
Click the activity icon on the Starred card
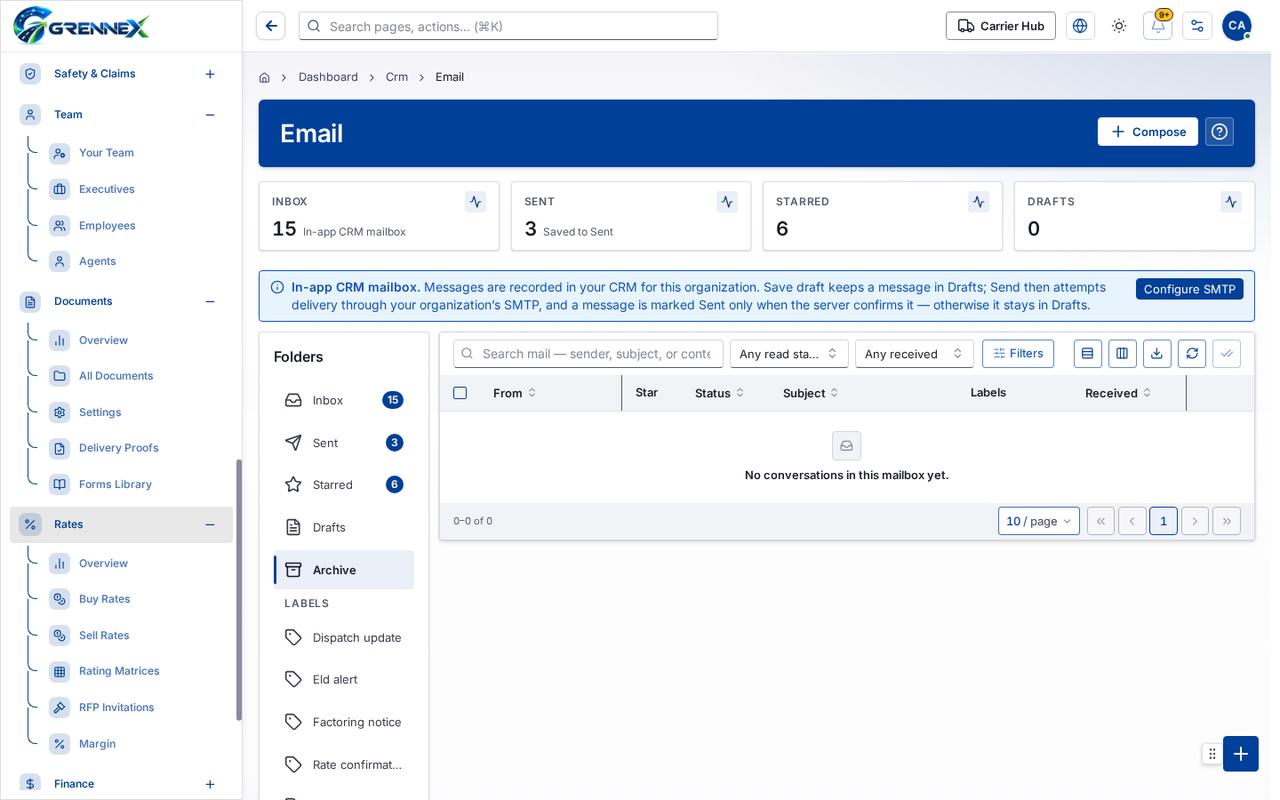(x=979, y=202)
